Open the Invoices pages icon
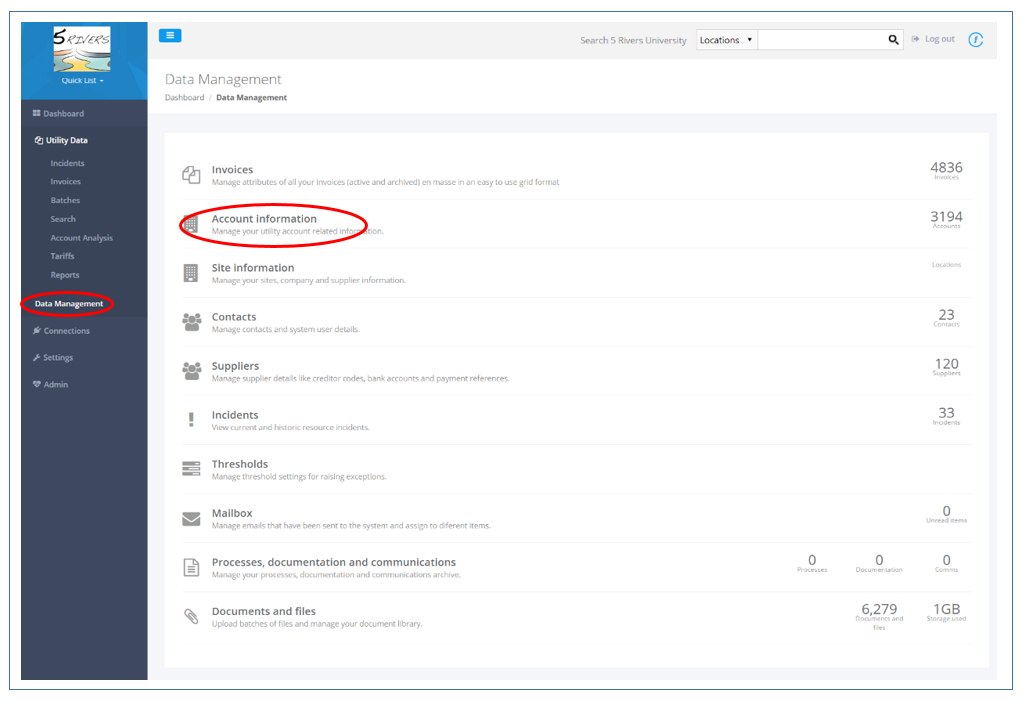The image size is (1024, 701). (191, 172)
